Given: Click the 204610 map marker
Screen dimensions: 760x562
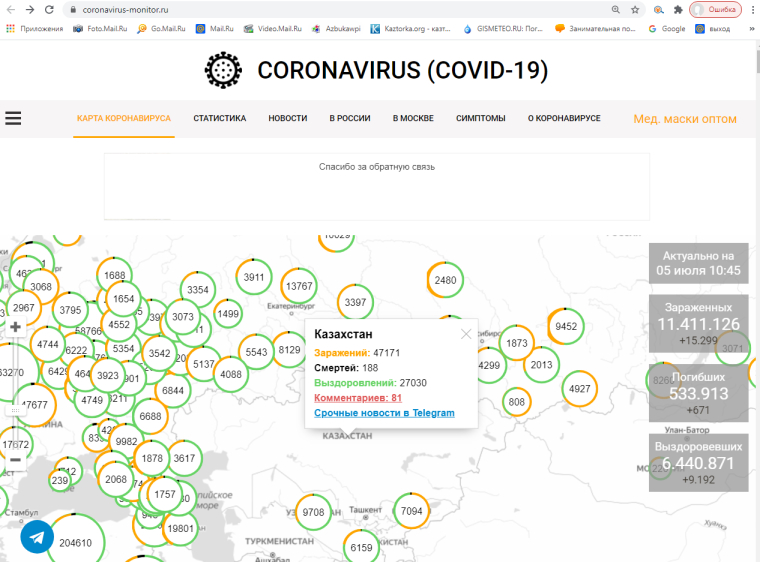Looking at the screenshot, I should [x=75, y=542].
